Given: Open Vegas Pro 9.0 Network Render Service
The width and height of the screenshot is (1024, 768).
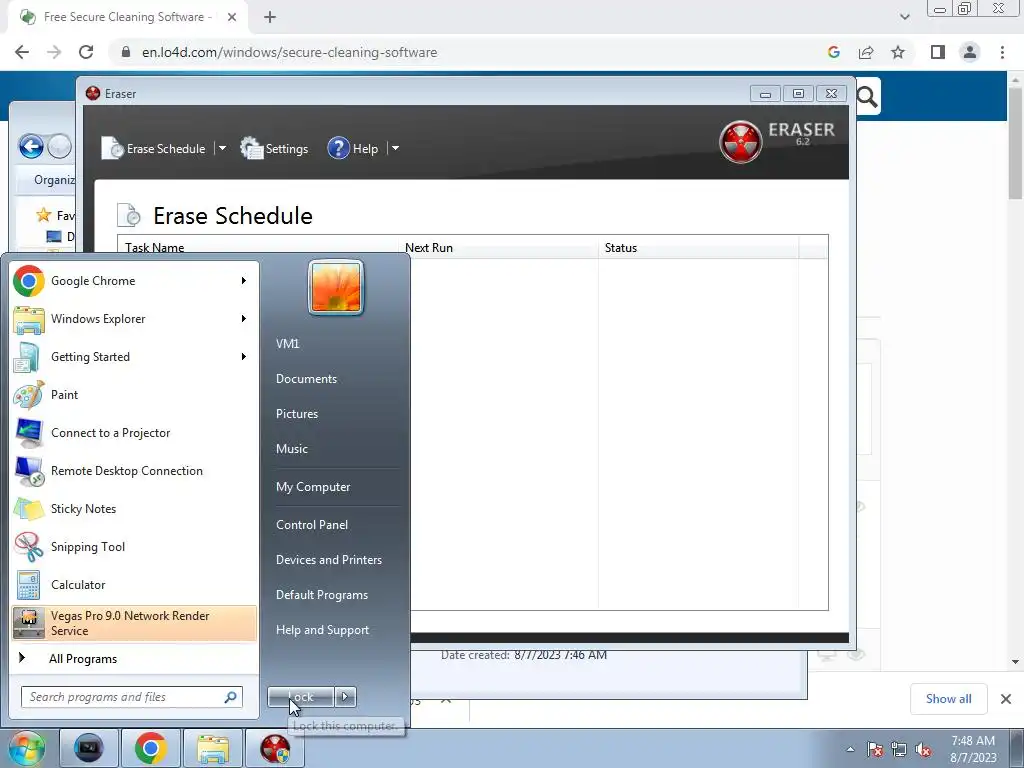Looking at the screenshot, I should [x=134, y=623].
